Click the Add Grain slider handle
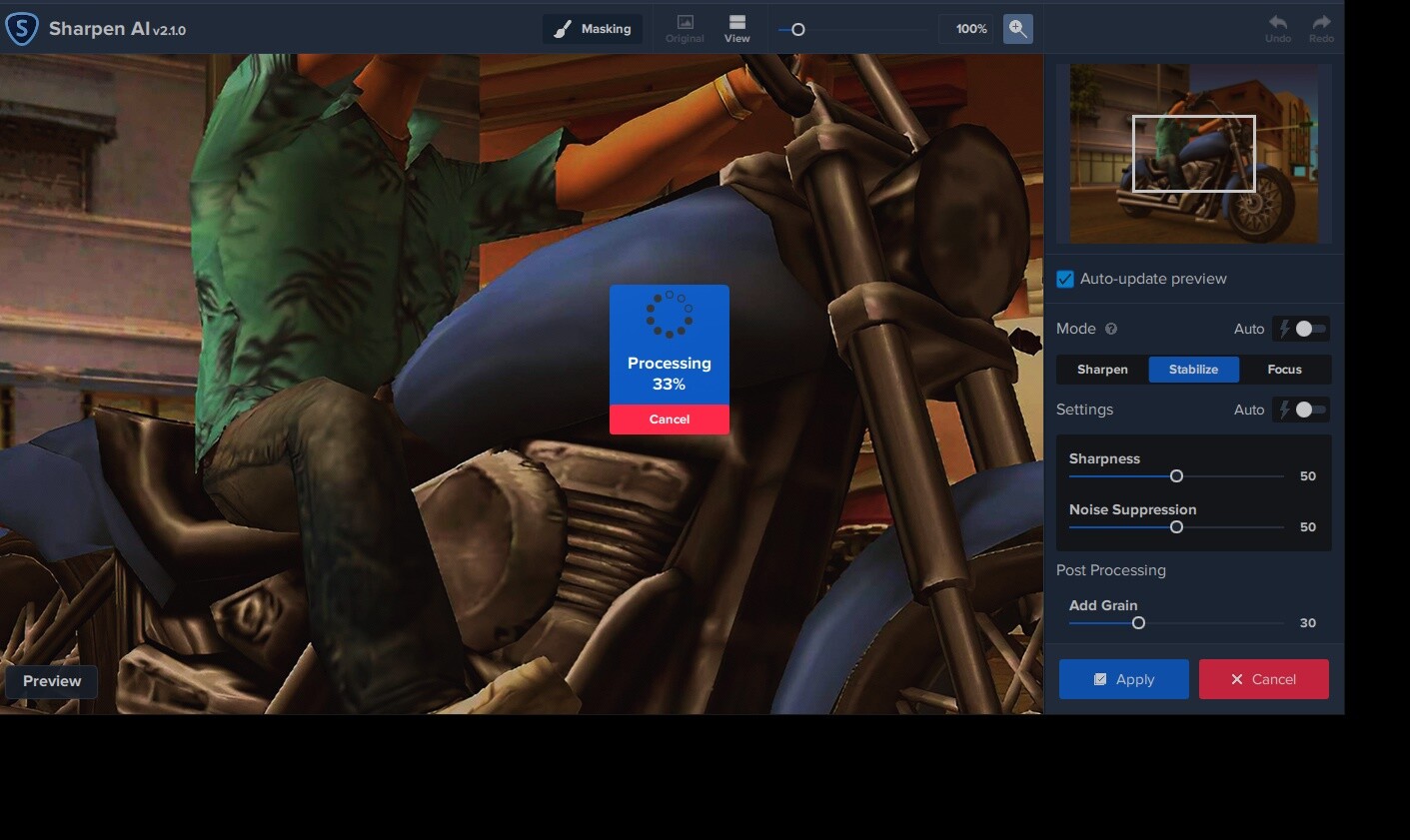 [1138, 623]
